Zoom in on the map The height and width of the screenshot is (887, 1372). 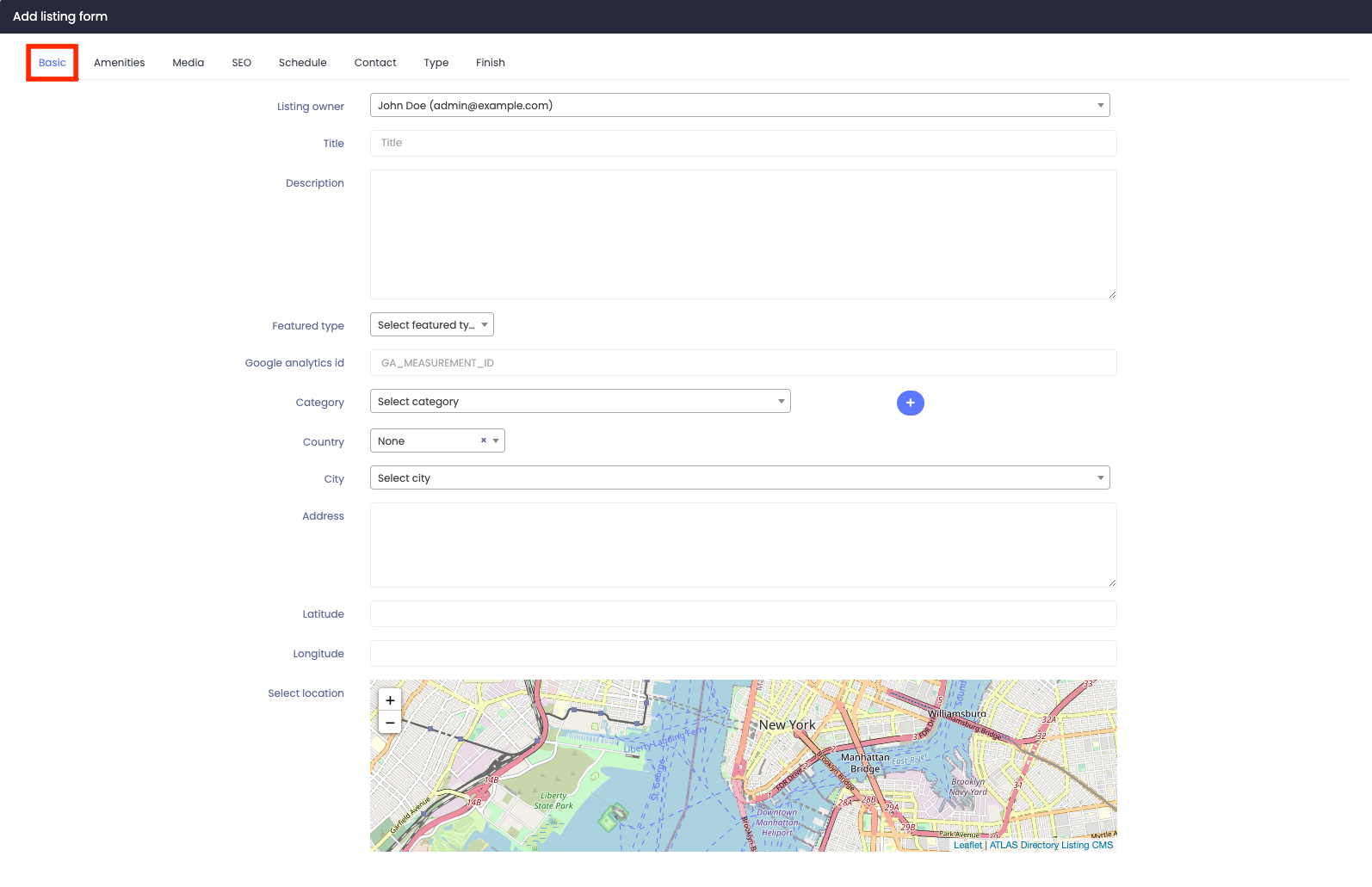click(390, 700)
